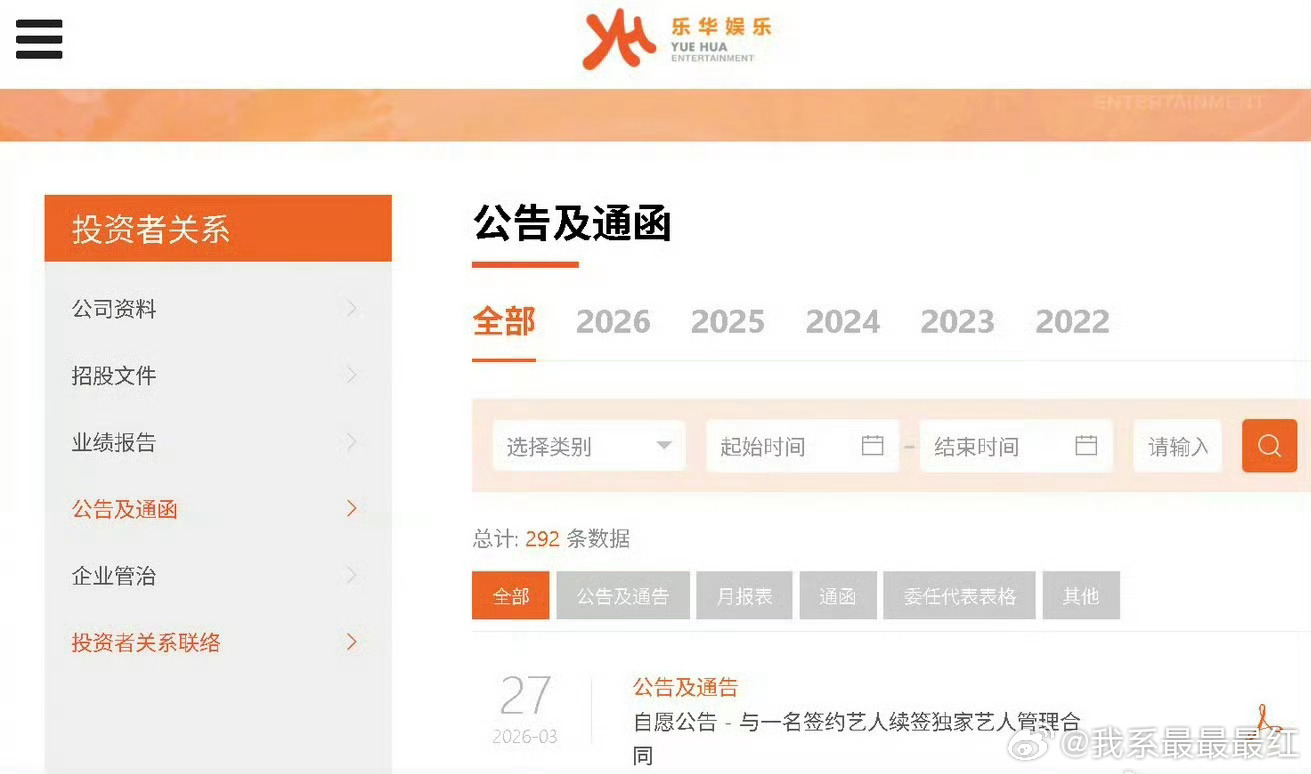Viewport: 1311px width, 774px height.
Task: Expand the chevron beside 公告及通函
Action: click(x=351, y=508)
